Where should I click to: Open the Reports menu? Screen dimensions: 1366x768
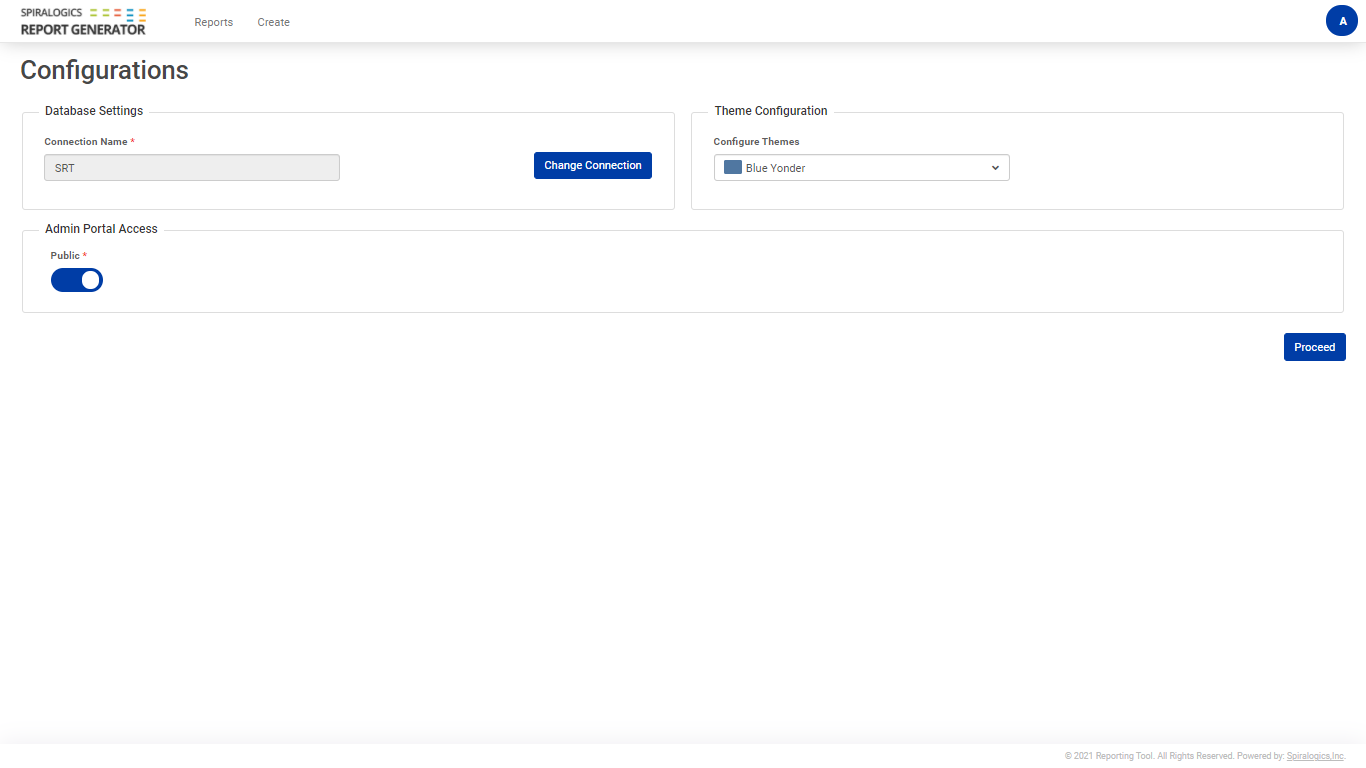(x=213, y=22)
